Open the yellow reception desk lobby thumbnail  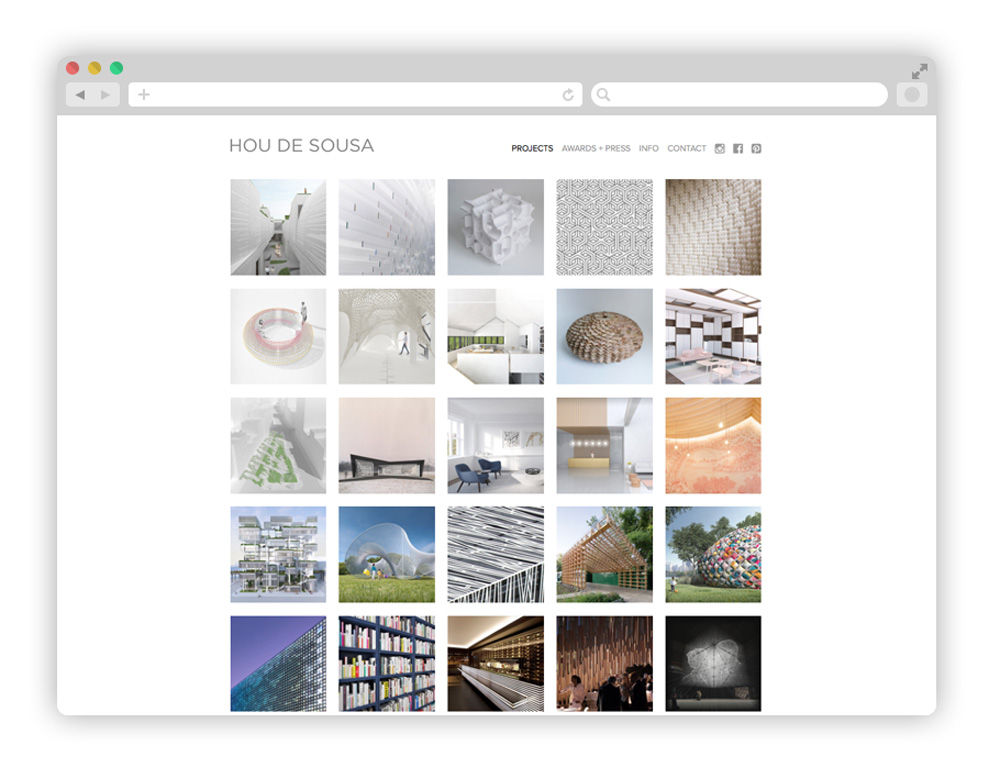click(605, 445)
